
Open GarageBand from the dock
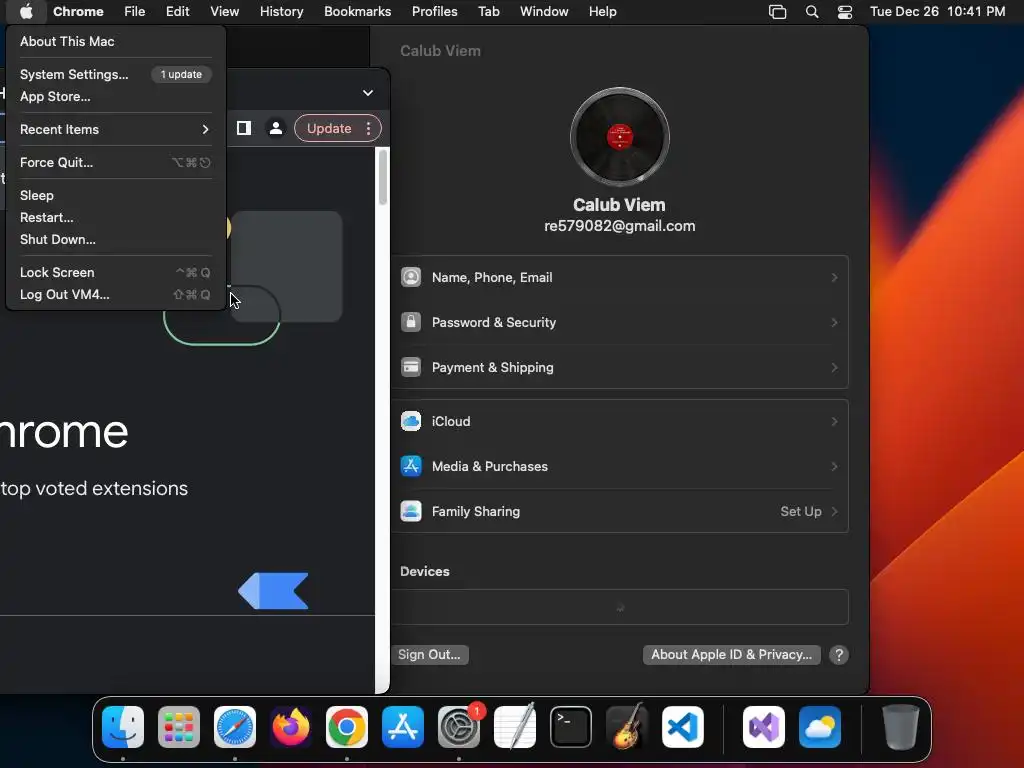(x=627, y=727)
